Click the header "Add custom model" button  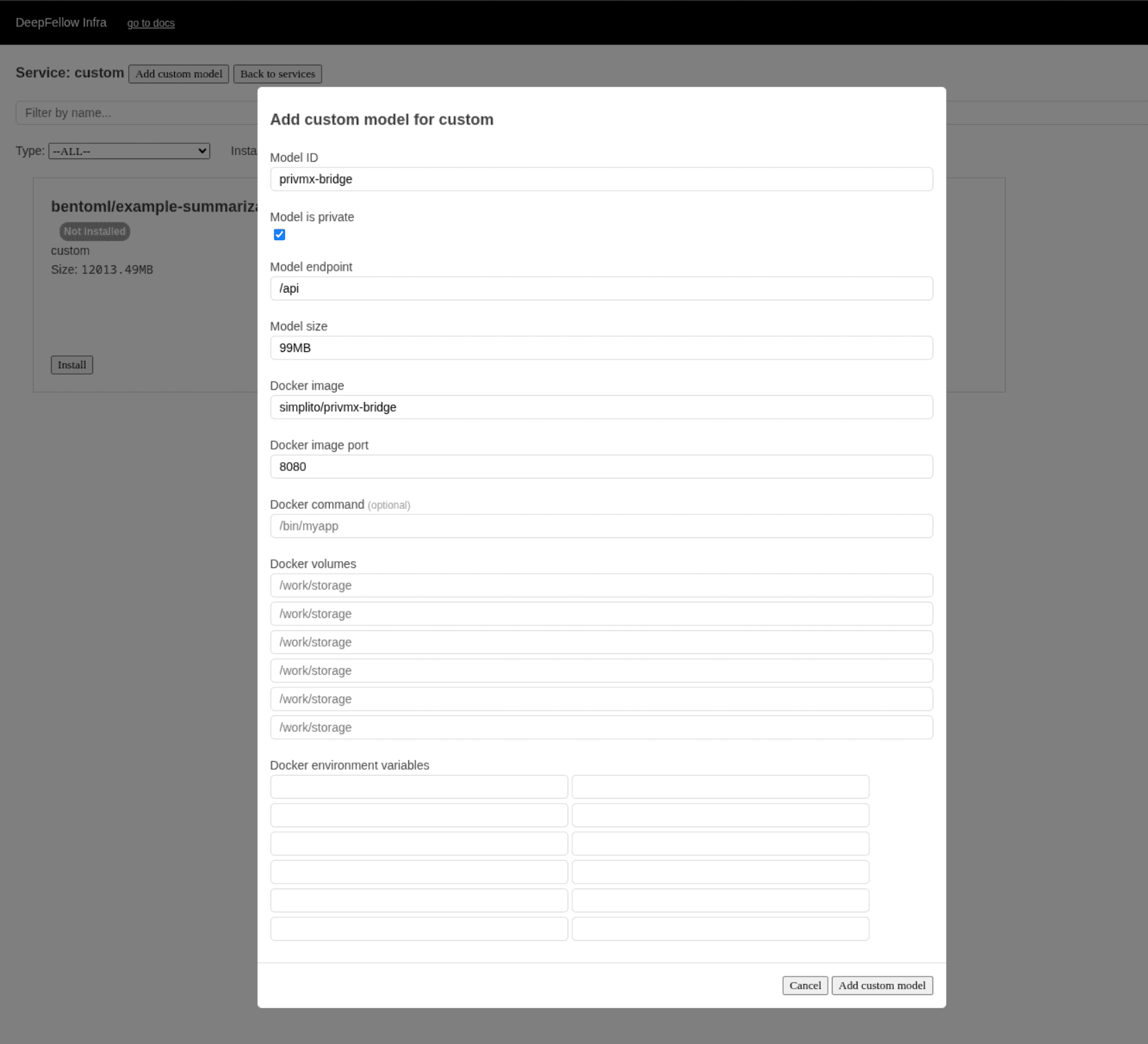coord(178,74)
